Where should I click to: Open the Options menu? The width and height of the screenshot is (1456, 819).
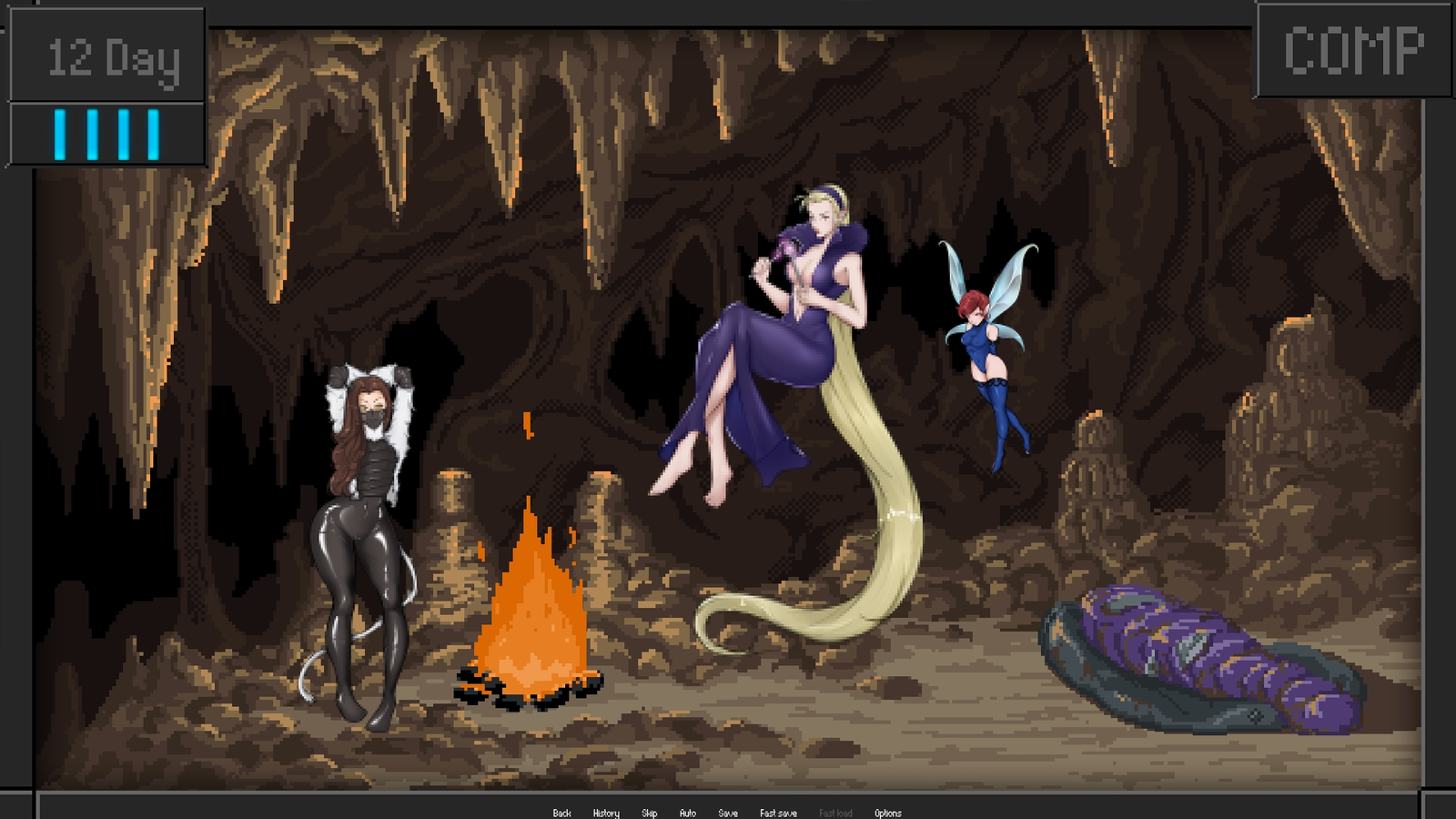(887, 813)
